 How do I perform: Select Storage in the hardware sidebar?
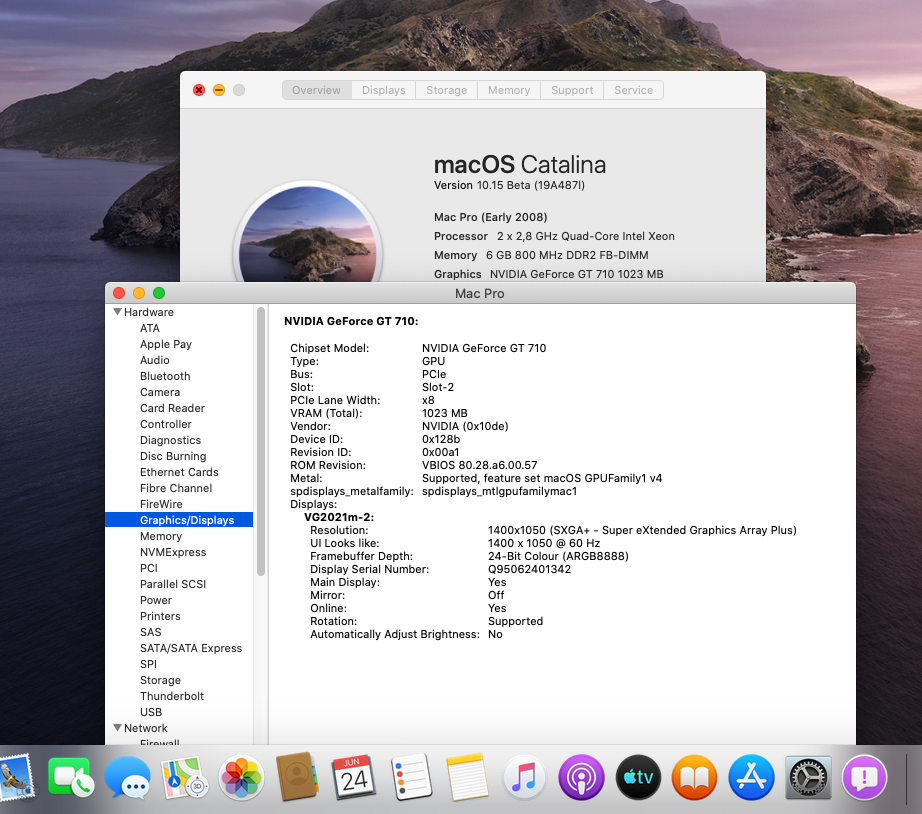(161, 680)
